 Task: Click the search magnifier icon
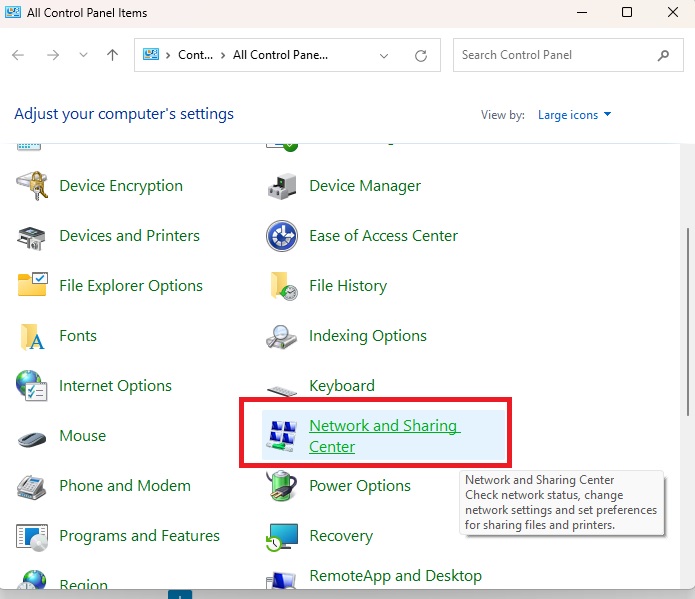(x=663, y=55)
